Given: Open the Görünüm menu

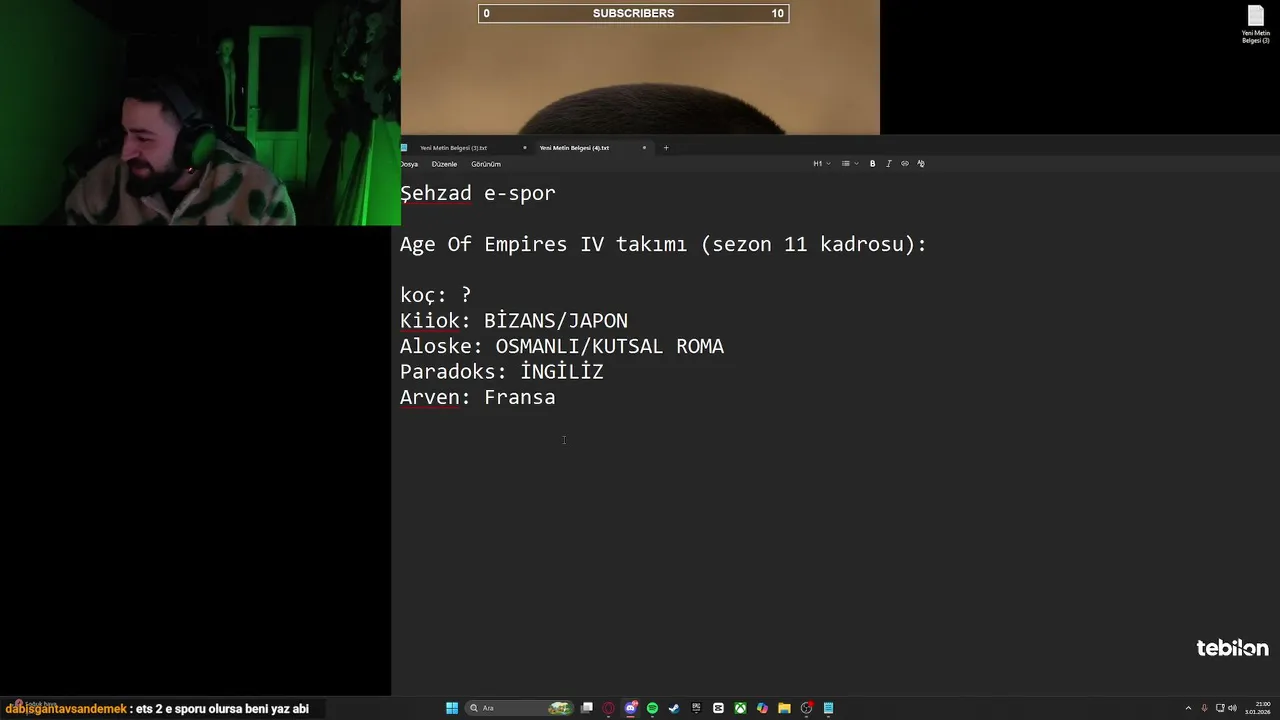Looking at the screenshot, I should point(486,164).
